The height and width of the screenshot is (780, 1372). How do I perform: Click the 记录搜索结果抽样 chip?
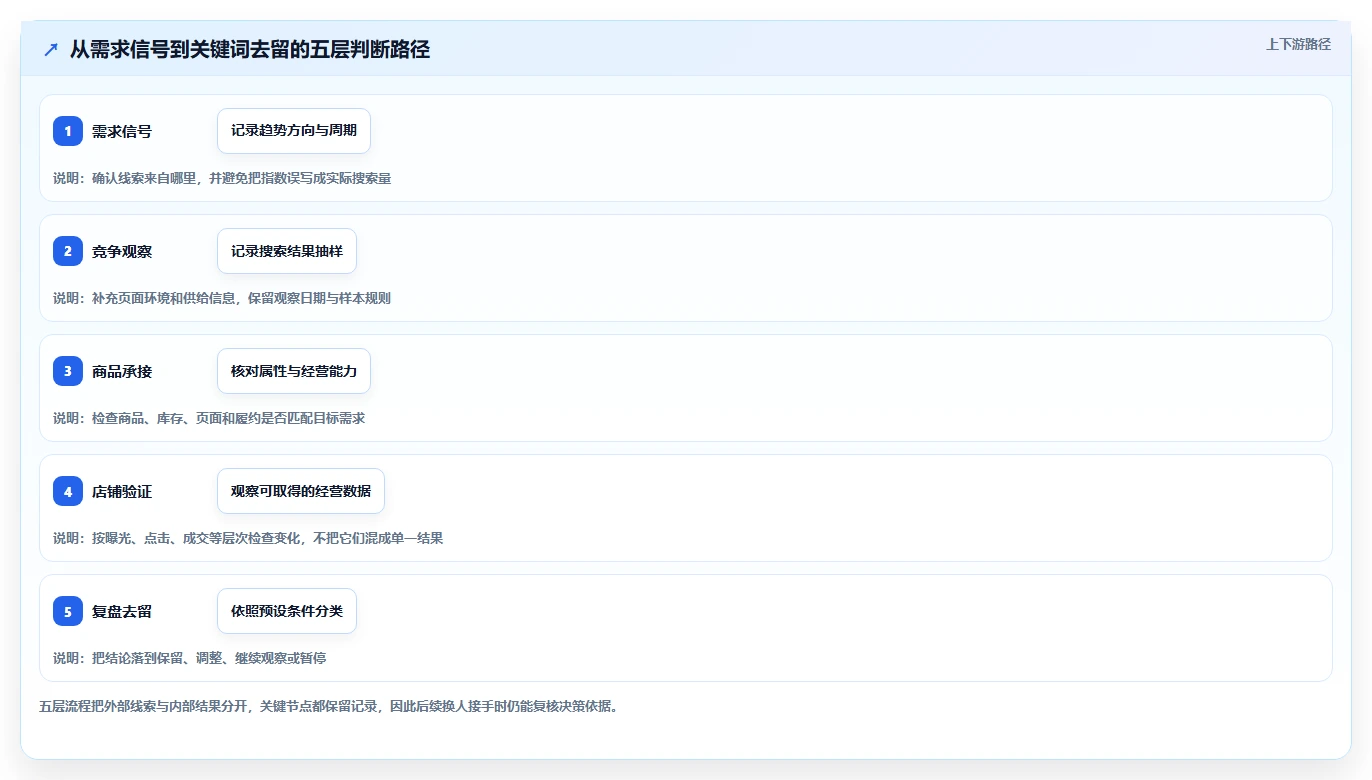pos(287,251)
